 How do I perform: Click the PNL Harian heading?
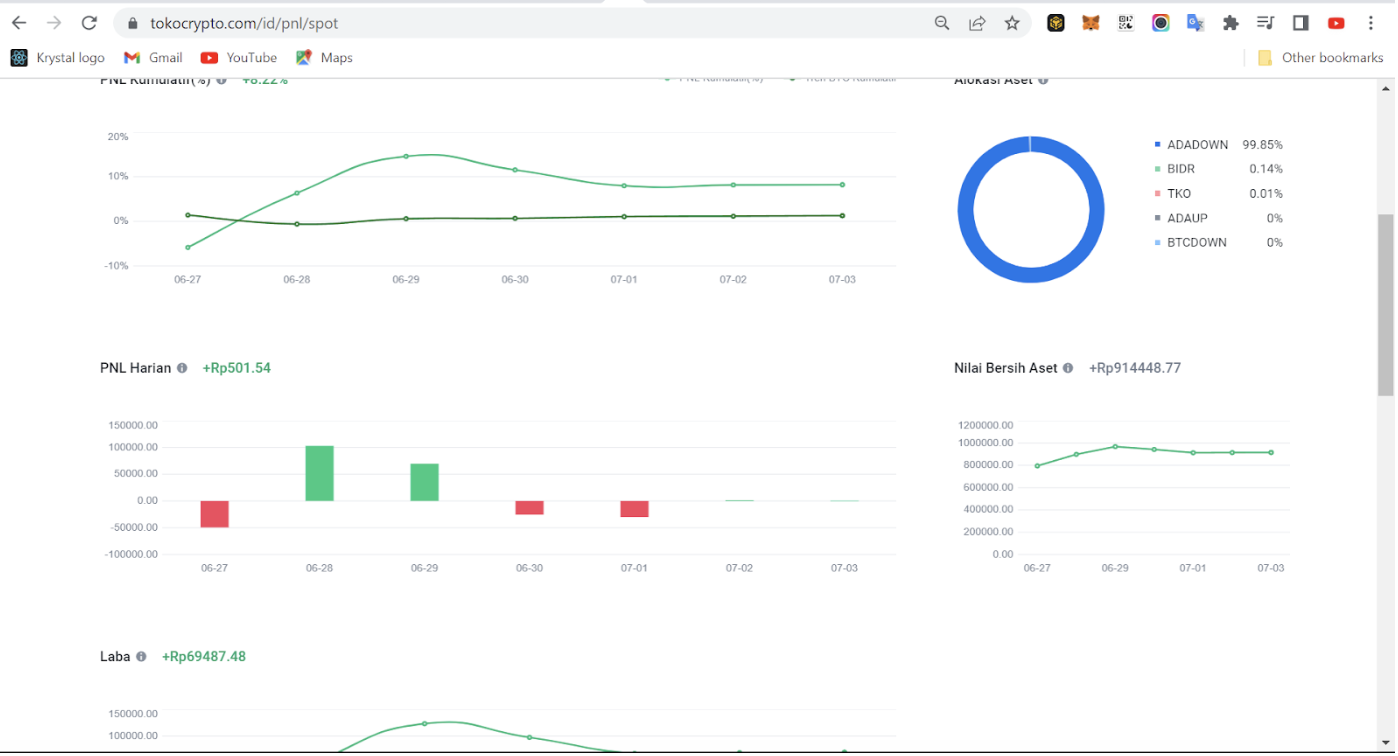pos(136,368)
